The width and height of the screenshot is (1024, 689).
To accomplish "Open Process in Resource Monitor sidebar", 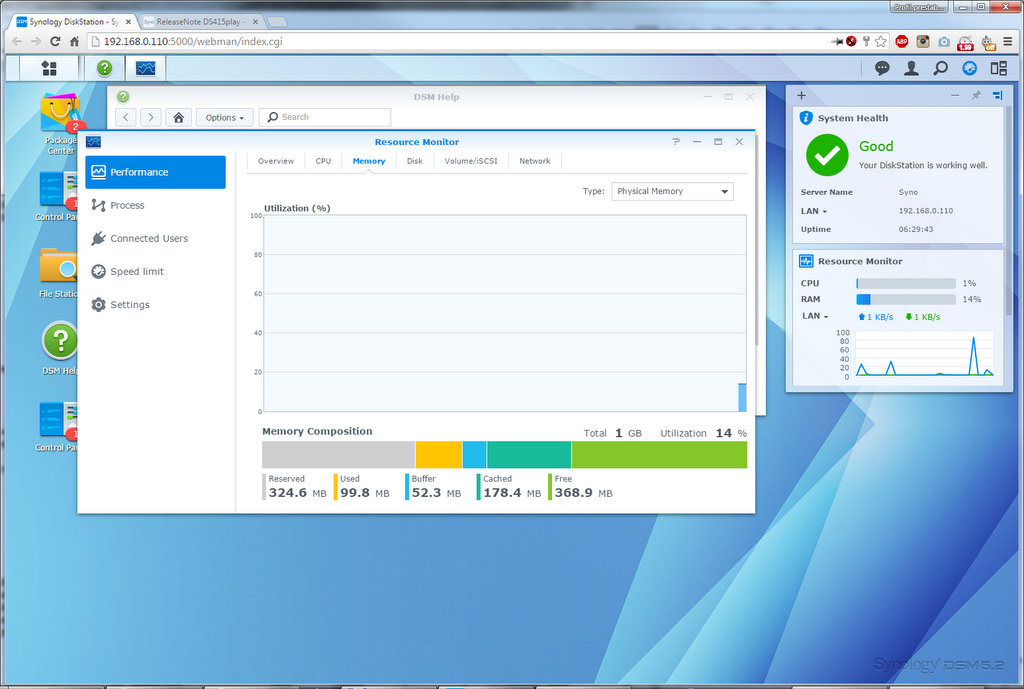I will 155,205.
